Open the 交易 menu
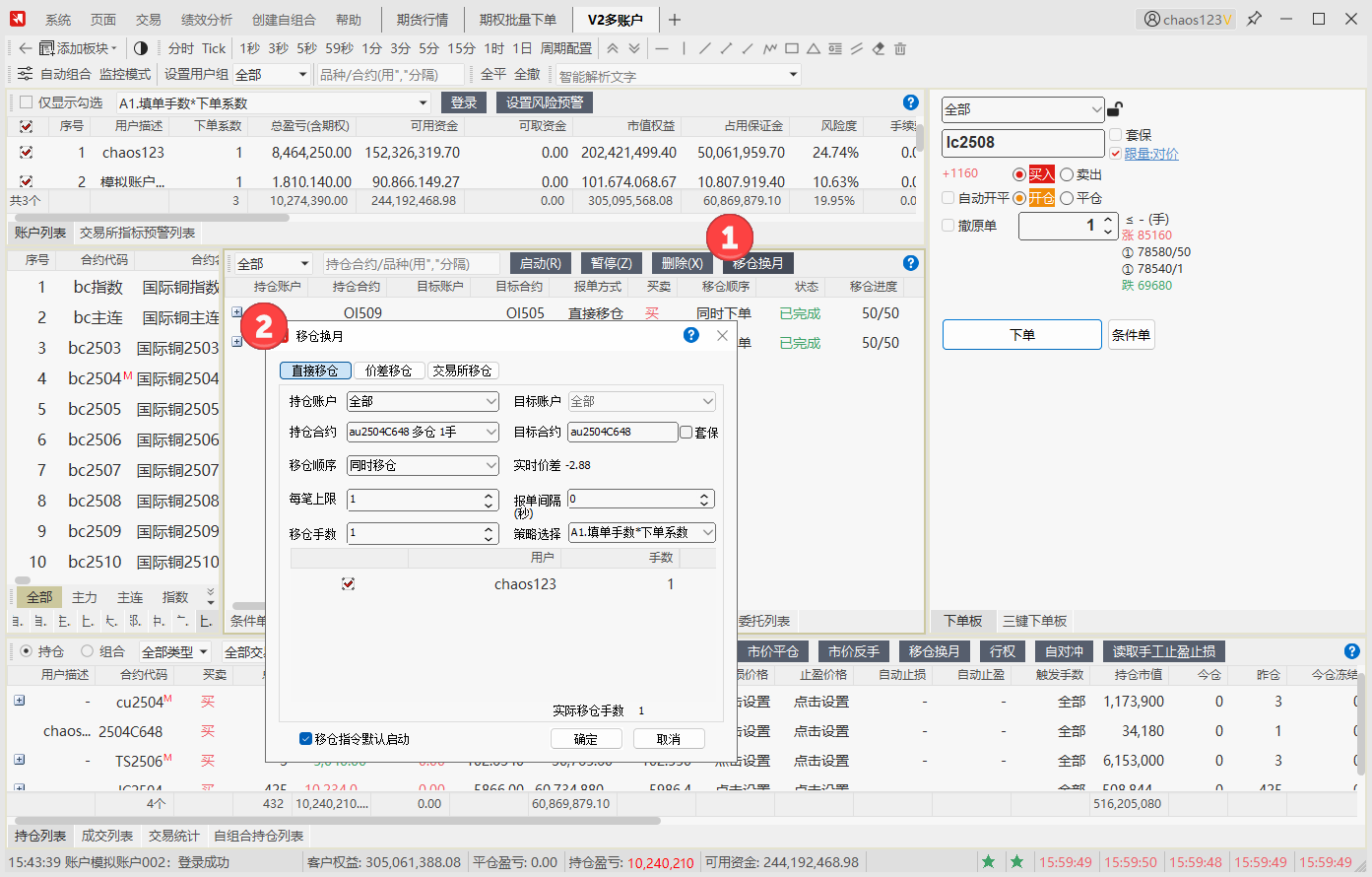1372x877 pixels. [148, 20]
